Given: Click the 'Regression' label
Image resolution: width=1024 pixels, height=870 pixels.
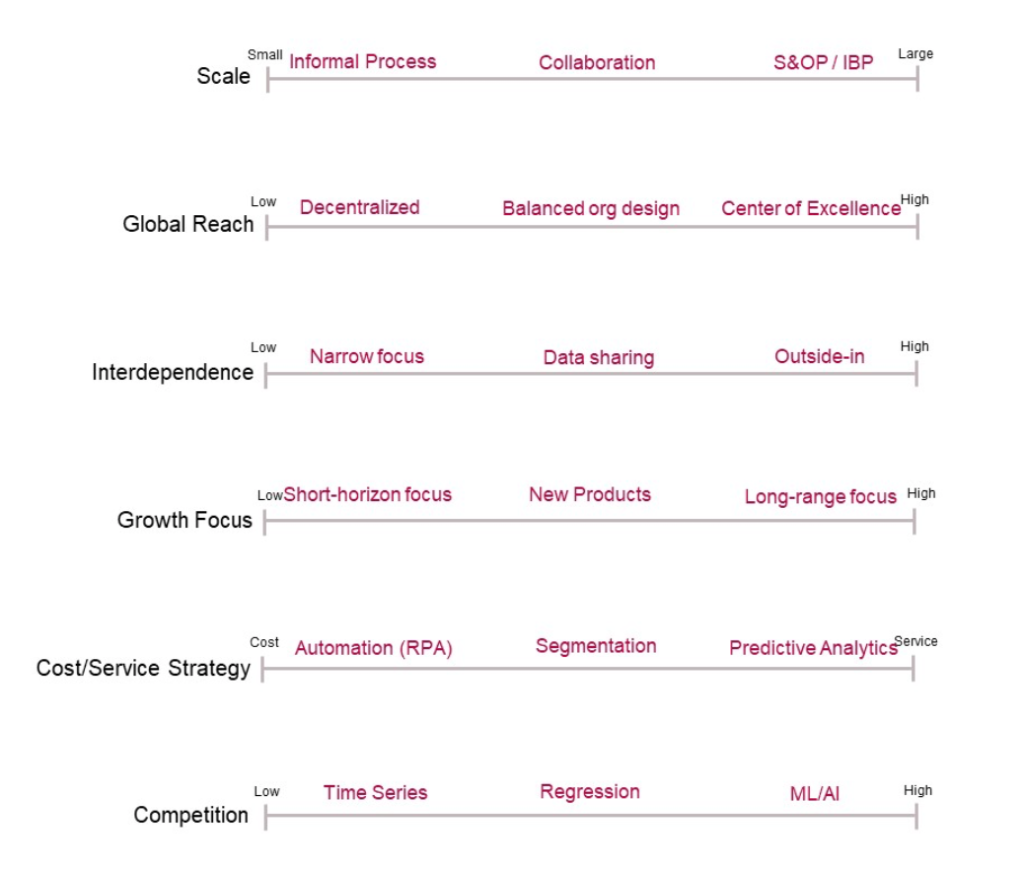Looking at the screenshot, I should pyautogui.click(x=590, y=792).
